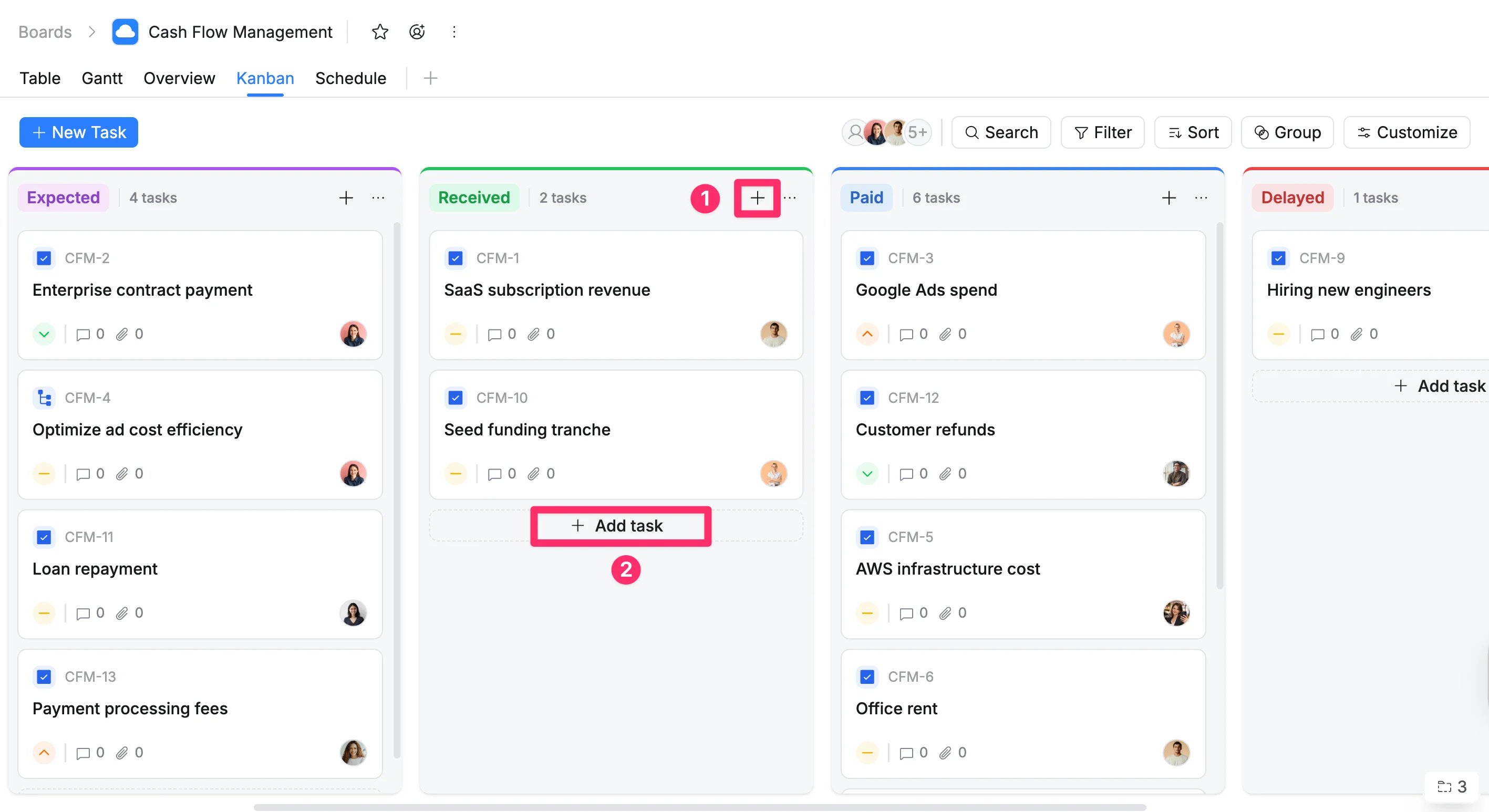
Task: Open the Customize panel
Action: [1407, 132]
